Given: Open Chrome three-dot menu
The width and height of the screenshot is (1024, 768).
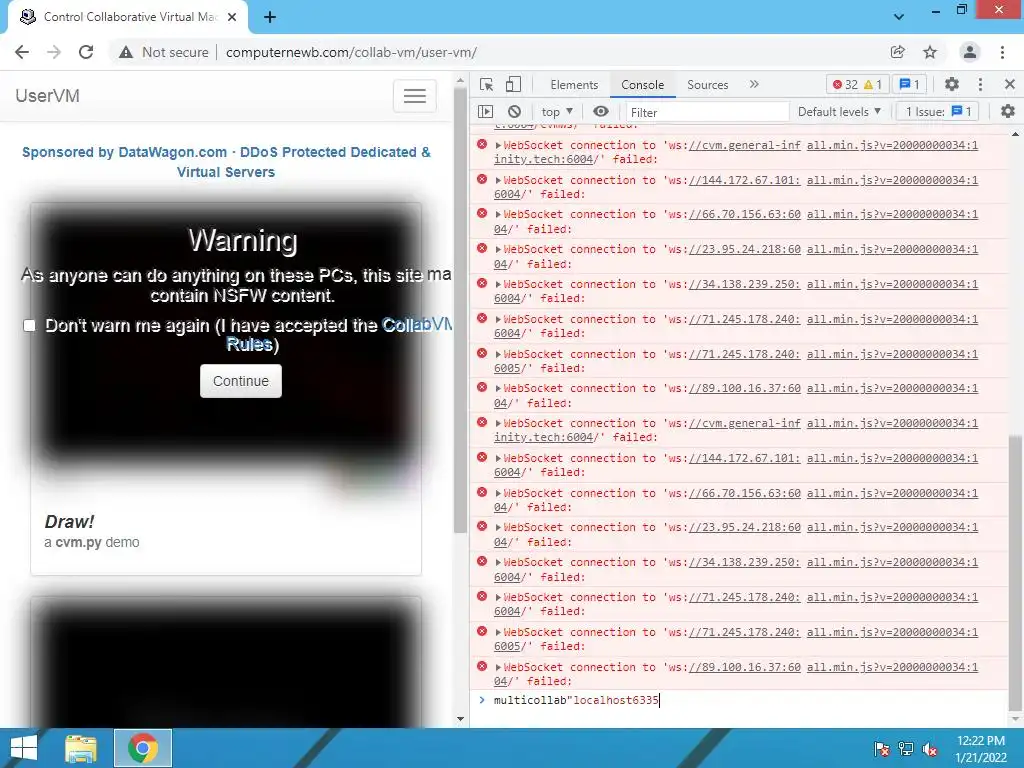Looking at the screenshot, I should click(x=1002, y=52).
